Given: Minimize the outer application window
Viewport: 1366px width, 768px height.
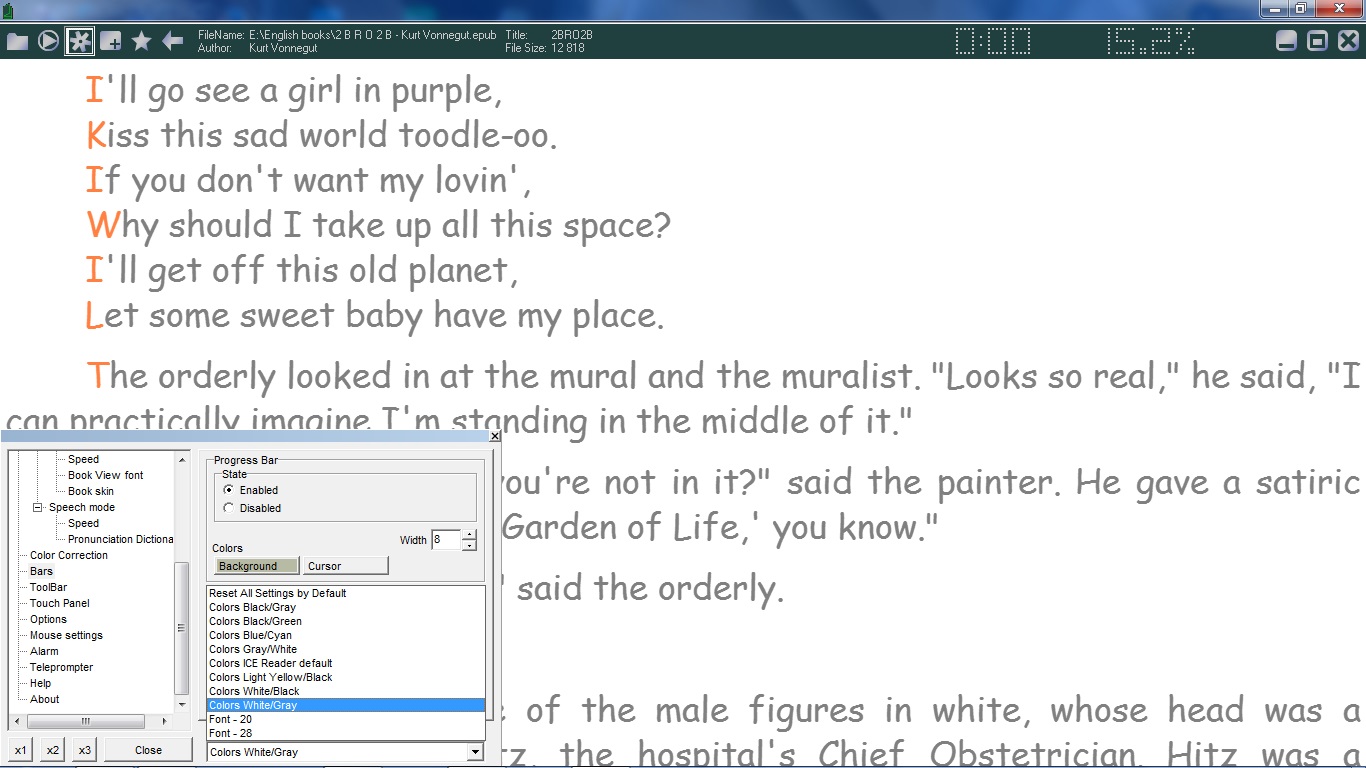Looking at the screenshot, I should 1275,8.
